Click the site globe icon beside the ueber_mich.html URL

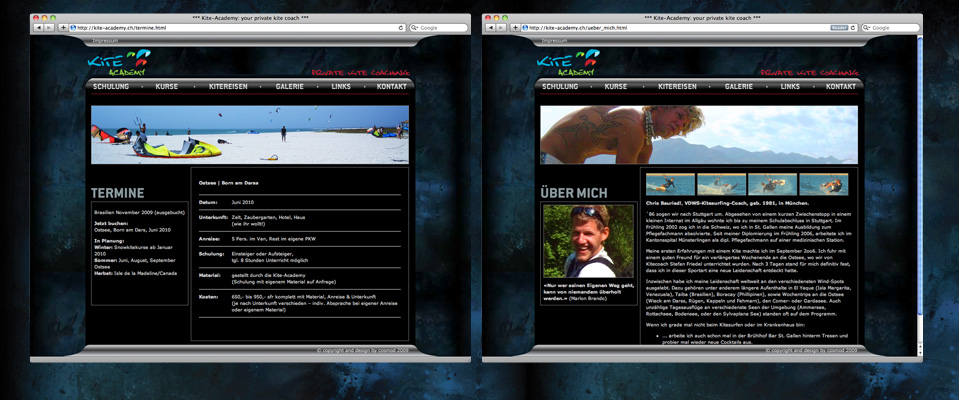pos(524,28)
